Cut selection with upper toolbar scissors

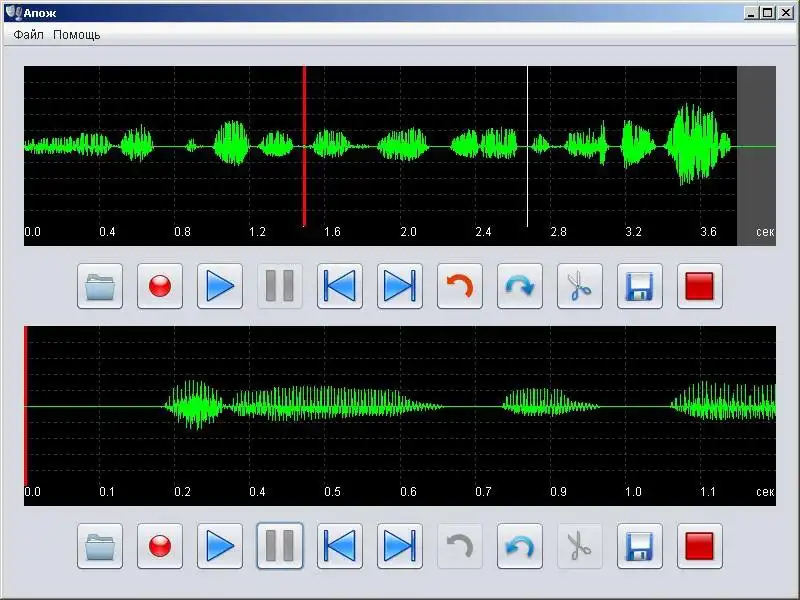[580, 286]
